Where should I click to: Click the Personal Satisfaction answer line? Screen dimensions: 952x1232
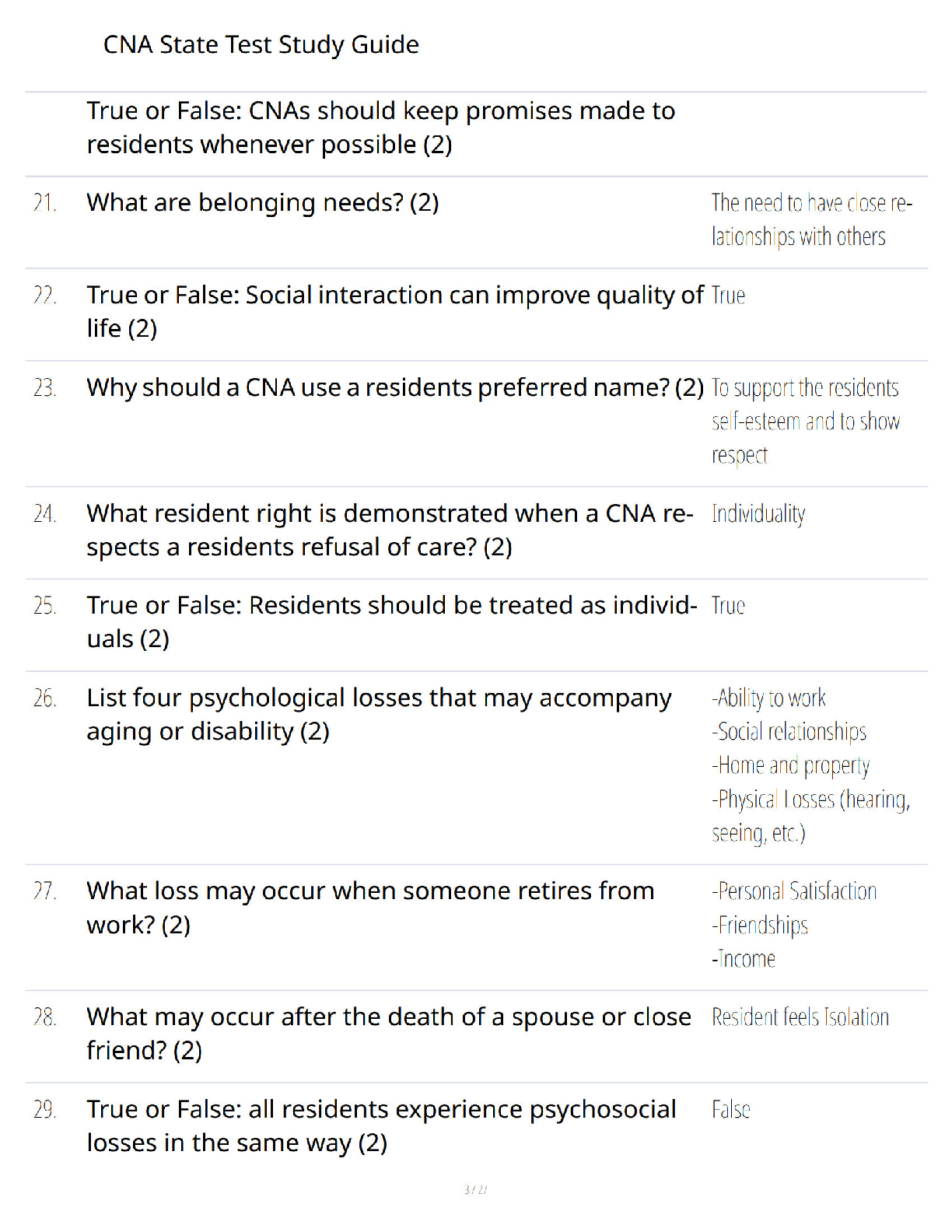tap(794, 891)
